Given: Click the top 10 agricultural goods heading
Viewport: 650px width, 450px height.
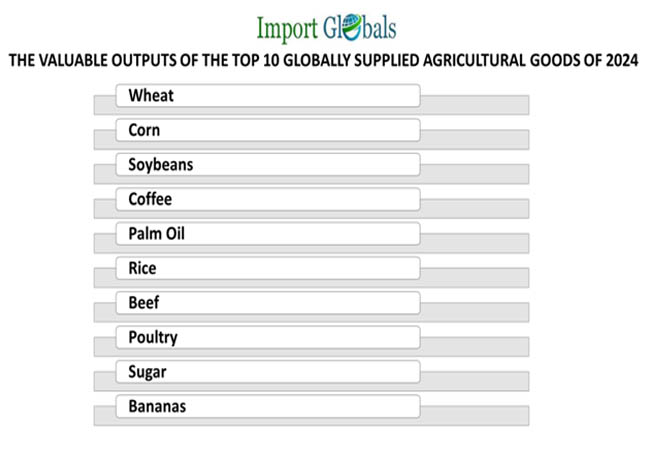Looking at the screenshot, I should 325,60.
